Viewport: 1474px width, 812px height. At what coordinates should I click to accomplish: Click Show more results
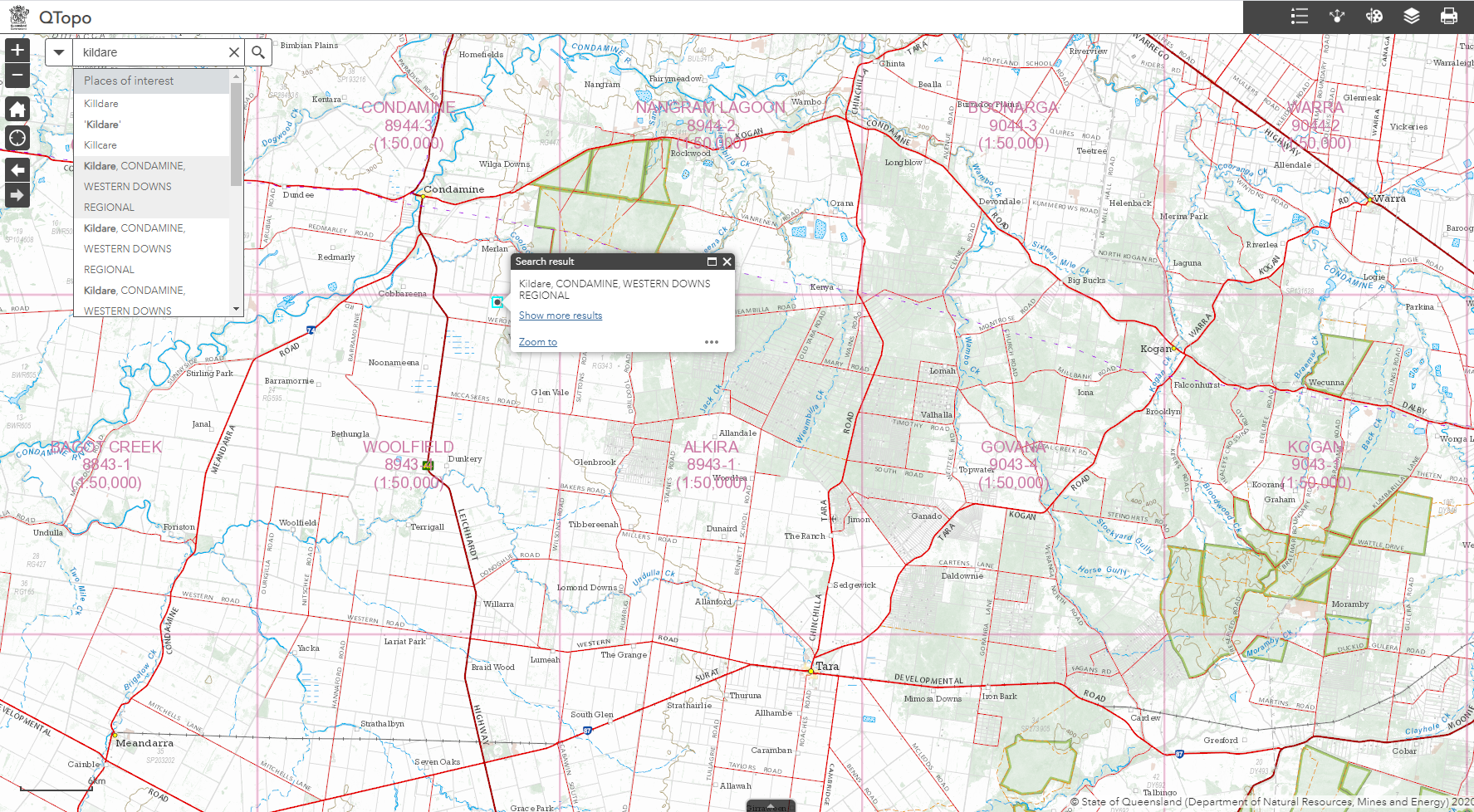tap(561, 315)
